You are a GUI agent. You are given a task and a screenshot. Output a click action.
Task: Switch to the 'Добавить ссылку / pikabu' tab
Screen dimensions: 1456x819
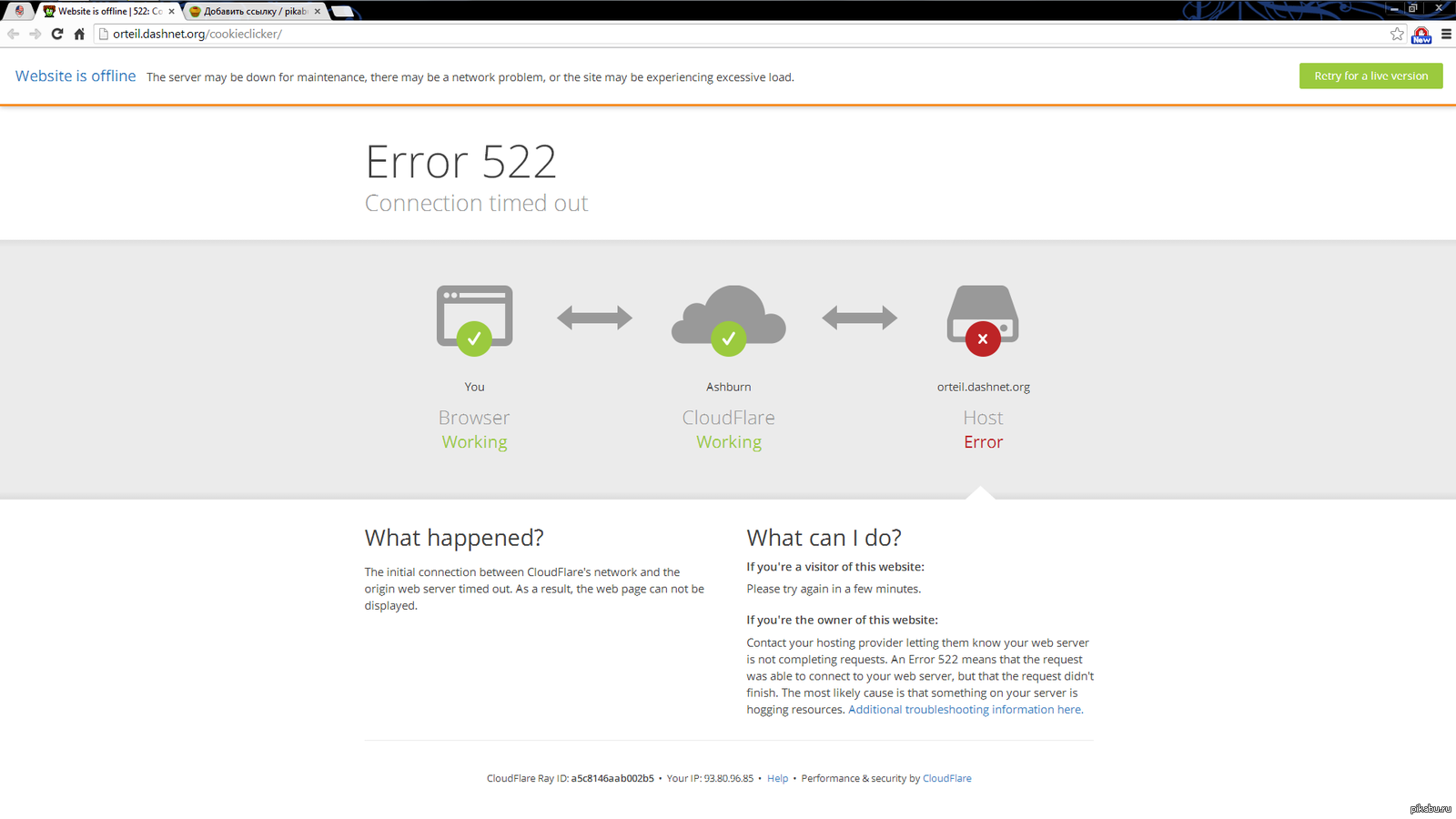click(255, 11)
